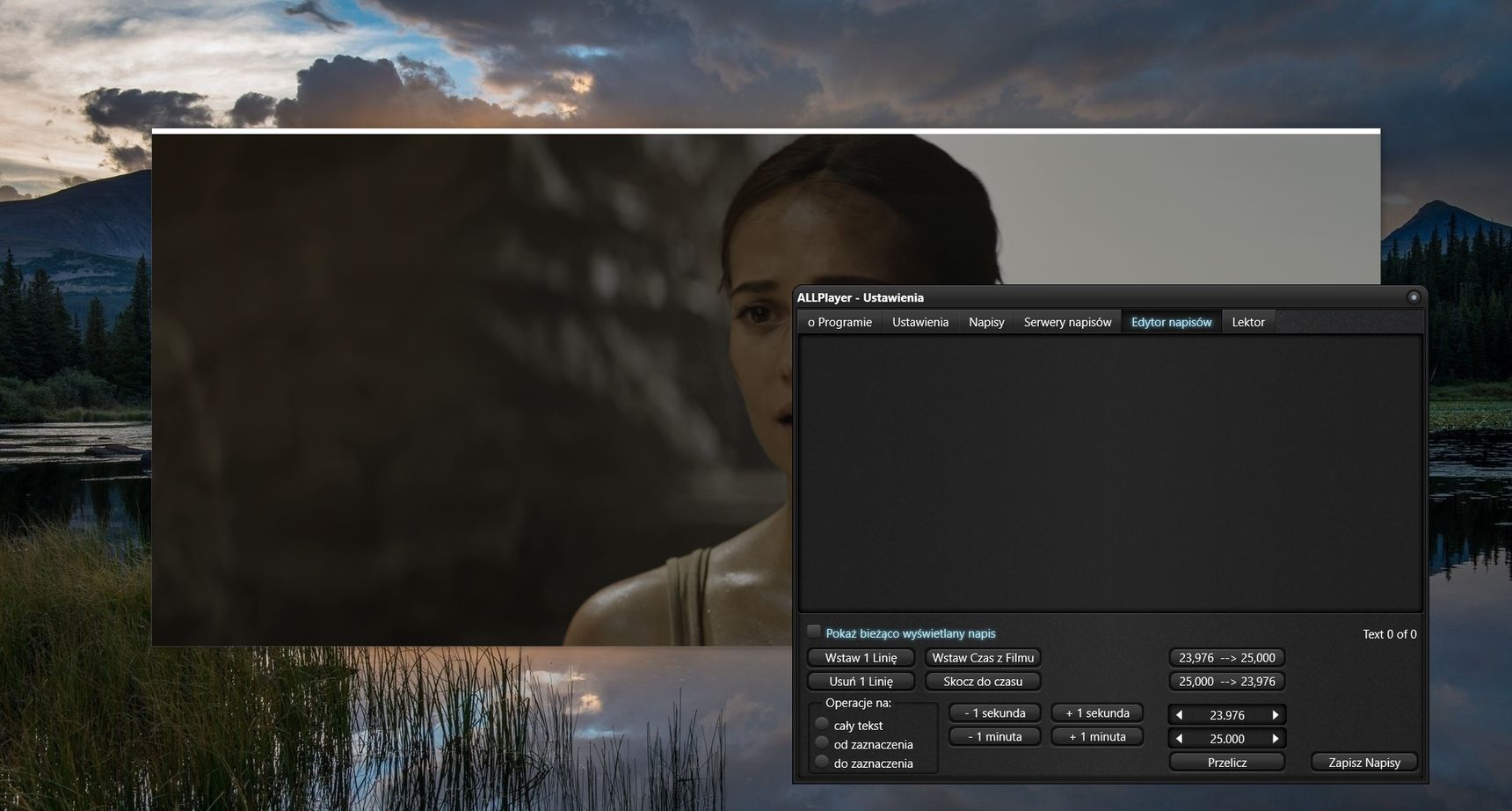1512x811 pixels.
Task: Click the Text 0 of 0 counter
Action: click(1389, 634)
